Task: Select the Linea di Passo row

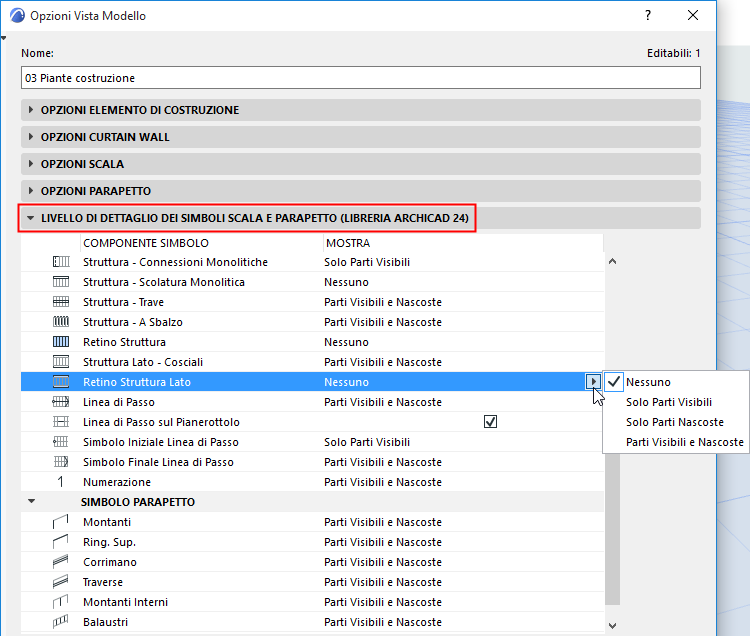Action: [312, 402]
